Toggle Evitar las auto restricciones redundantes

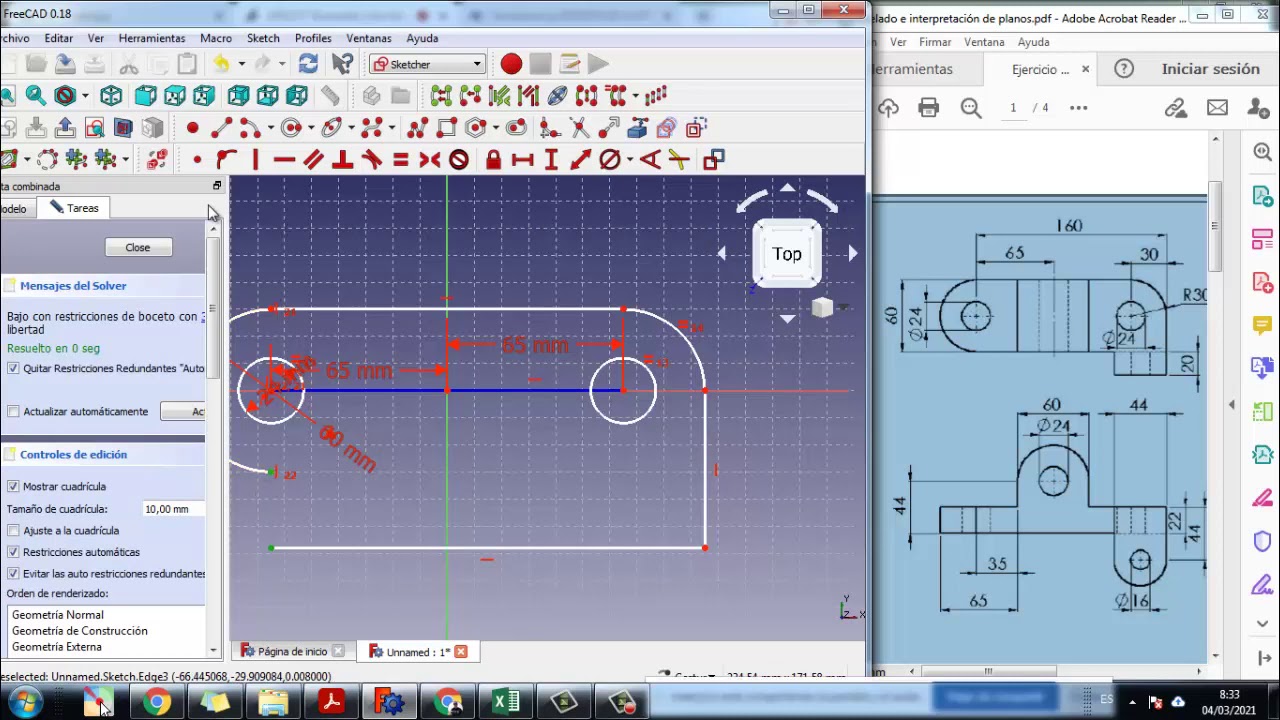13,573
